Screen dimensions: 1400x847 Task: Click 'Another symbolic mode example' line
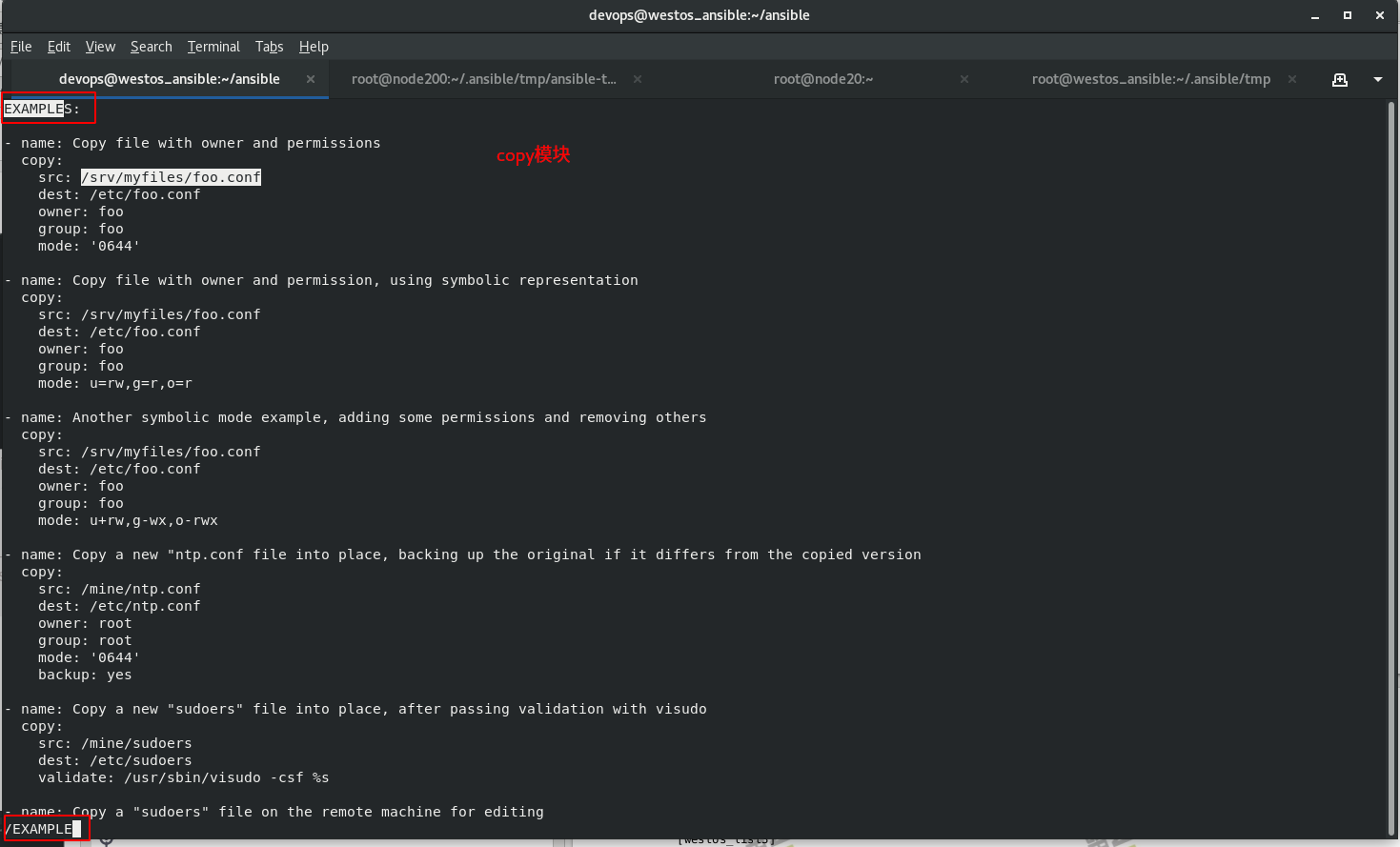(355, 417)
